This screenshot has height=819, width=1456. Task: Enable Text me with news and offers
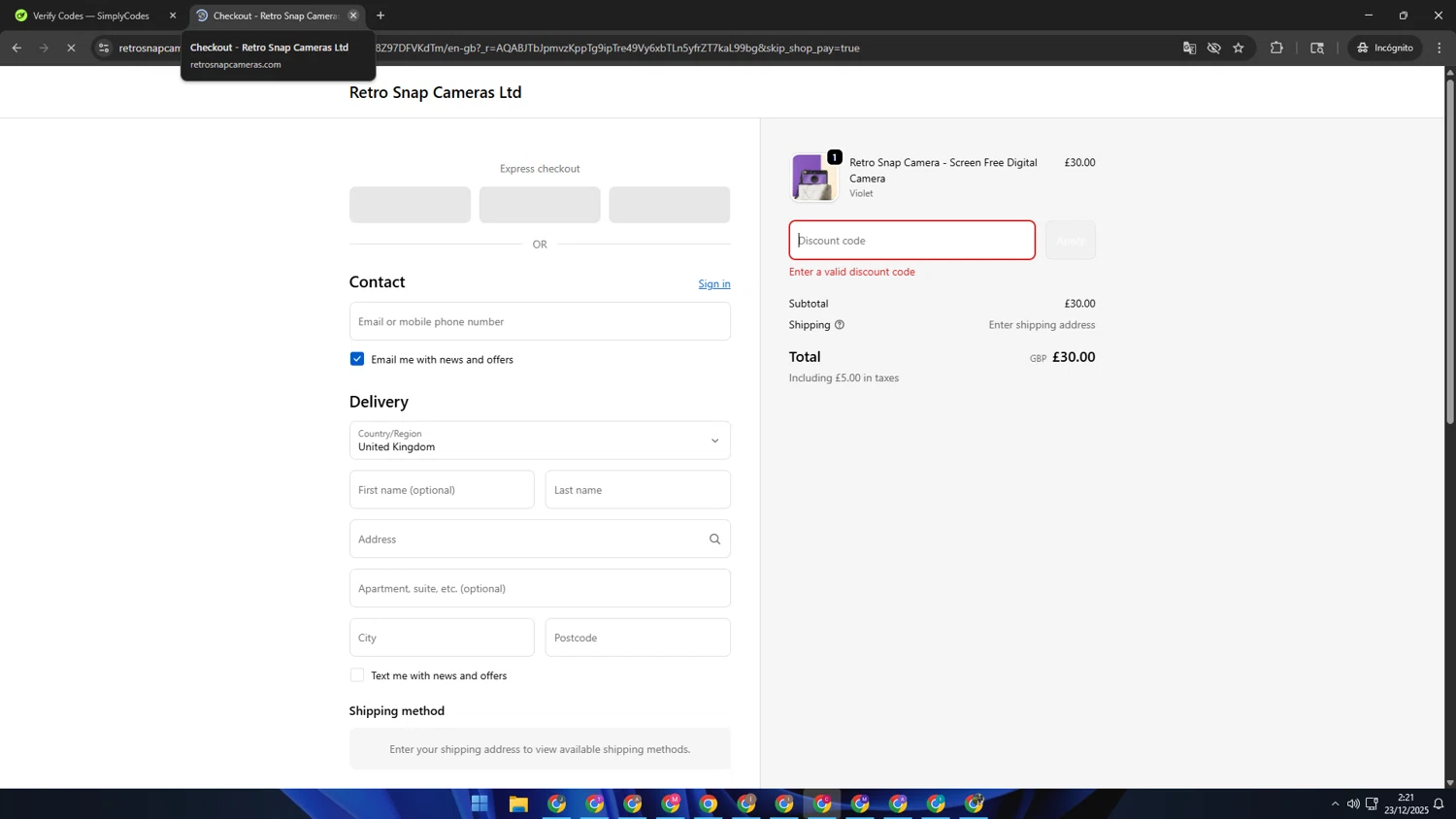pos(357,675)
